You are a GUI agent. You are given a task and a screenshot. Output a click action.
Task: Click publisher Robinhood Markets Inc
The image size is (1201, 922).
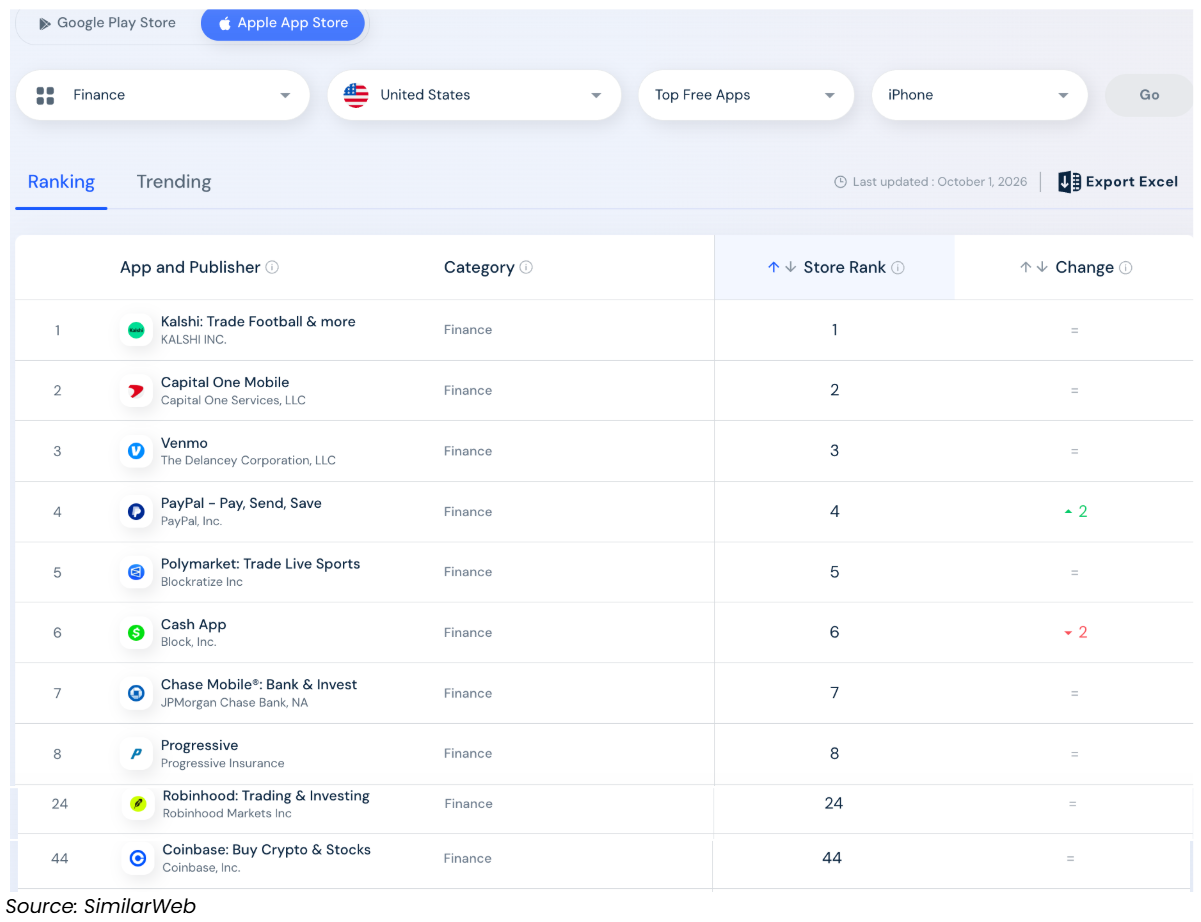[x=227, y=814]
